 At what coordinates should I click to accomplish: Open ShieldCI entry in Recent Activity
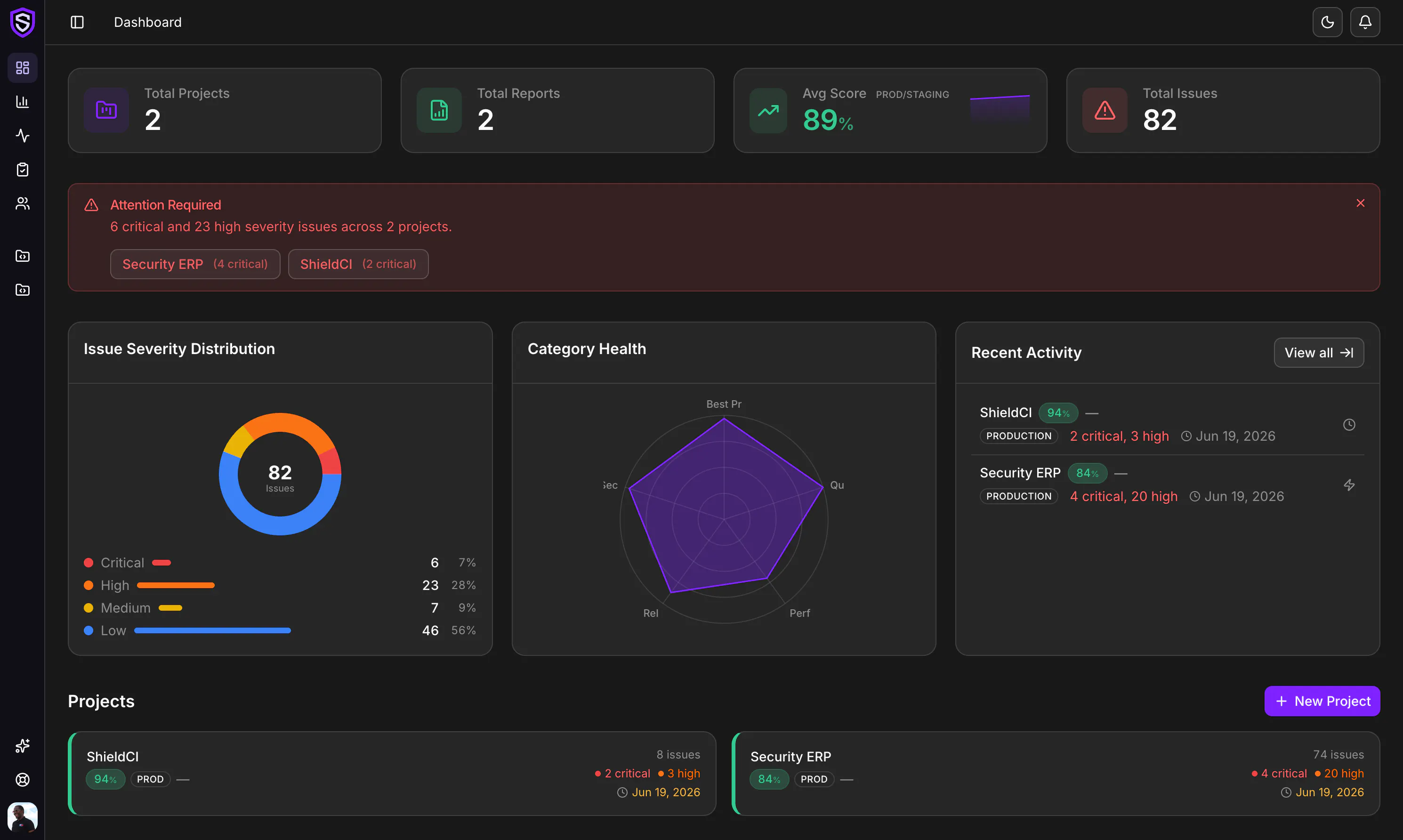(1167, 425)
